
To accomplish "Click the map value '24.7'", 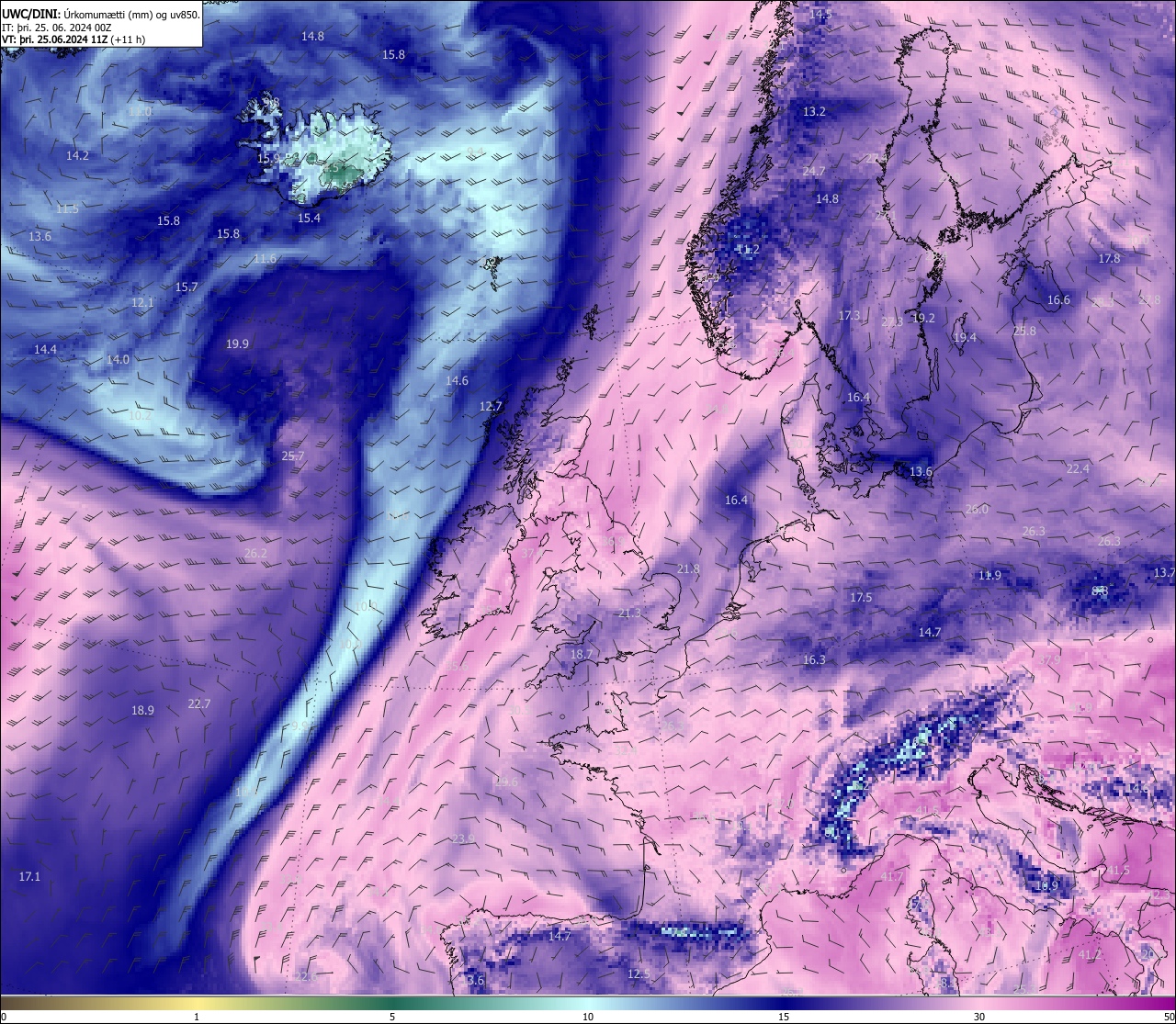I will point(813,172).
